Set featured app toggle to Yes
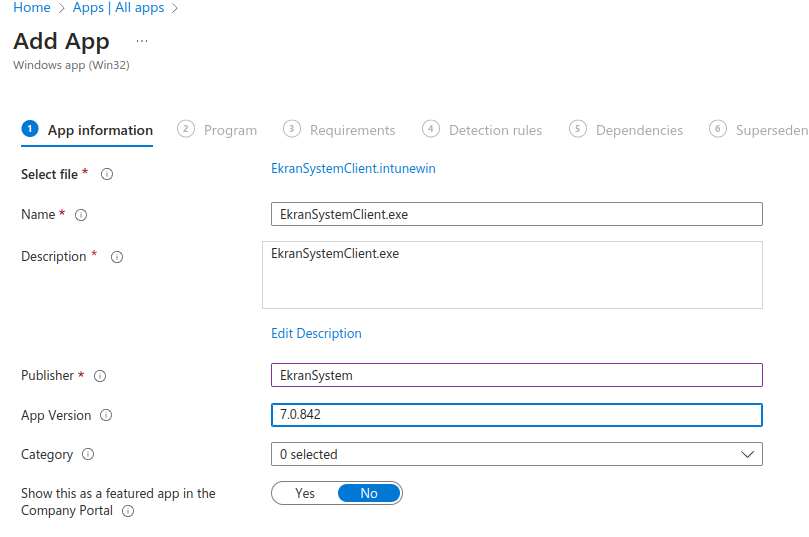The height and width of the screenshot is (537, 809). [305, 493]
